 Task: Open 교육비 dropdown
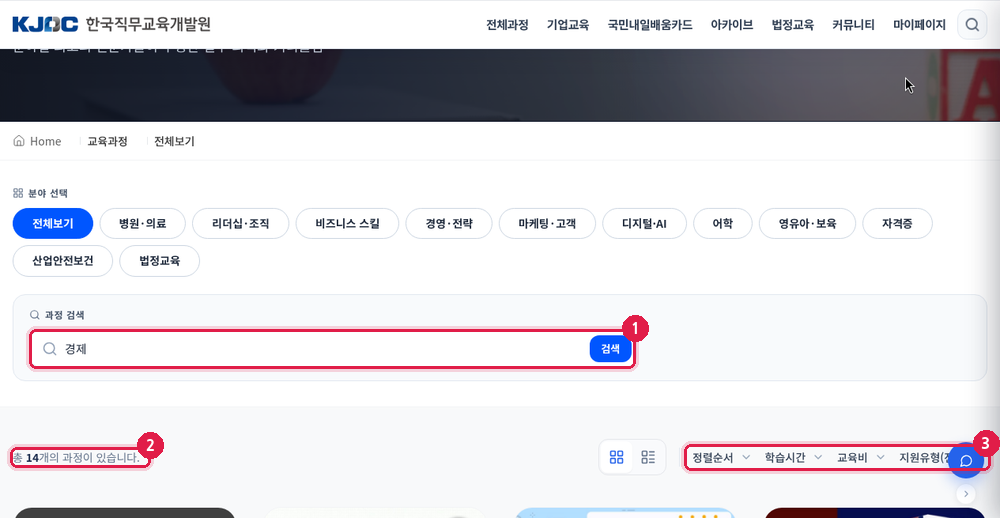click(x=860, y=457)
